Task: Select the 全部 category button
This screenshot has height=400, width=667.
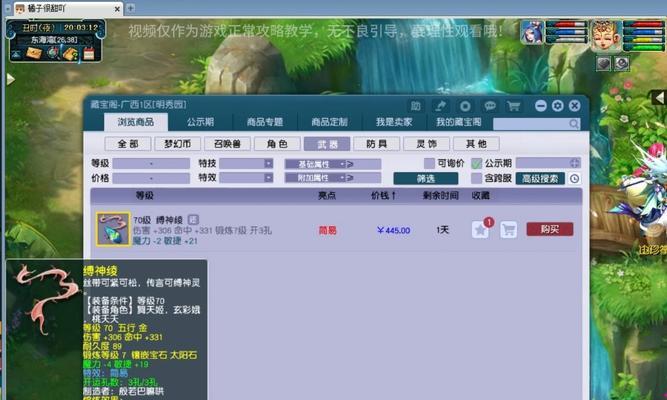Action: pyautogui.click(x=128, y=144)
